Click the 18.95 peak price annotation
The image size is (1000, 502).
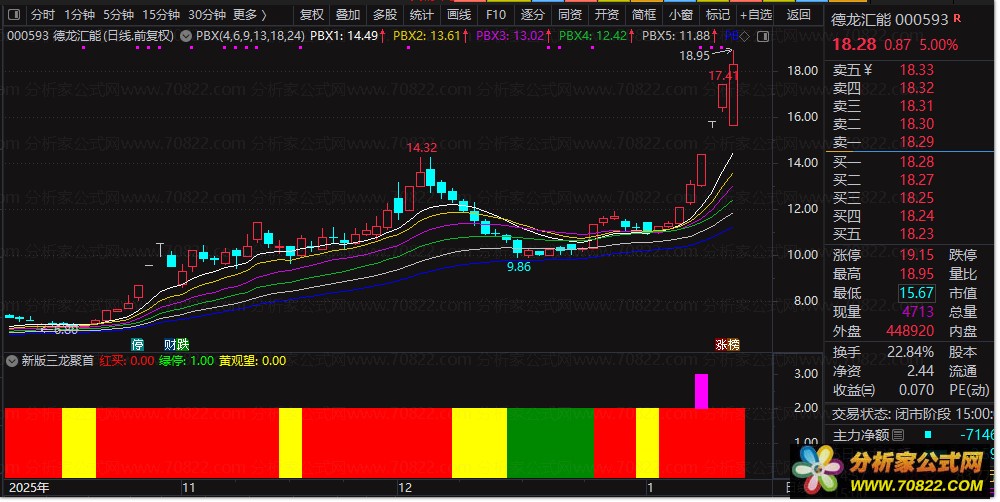coord(695,55)
